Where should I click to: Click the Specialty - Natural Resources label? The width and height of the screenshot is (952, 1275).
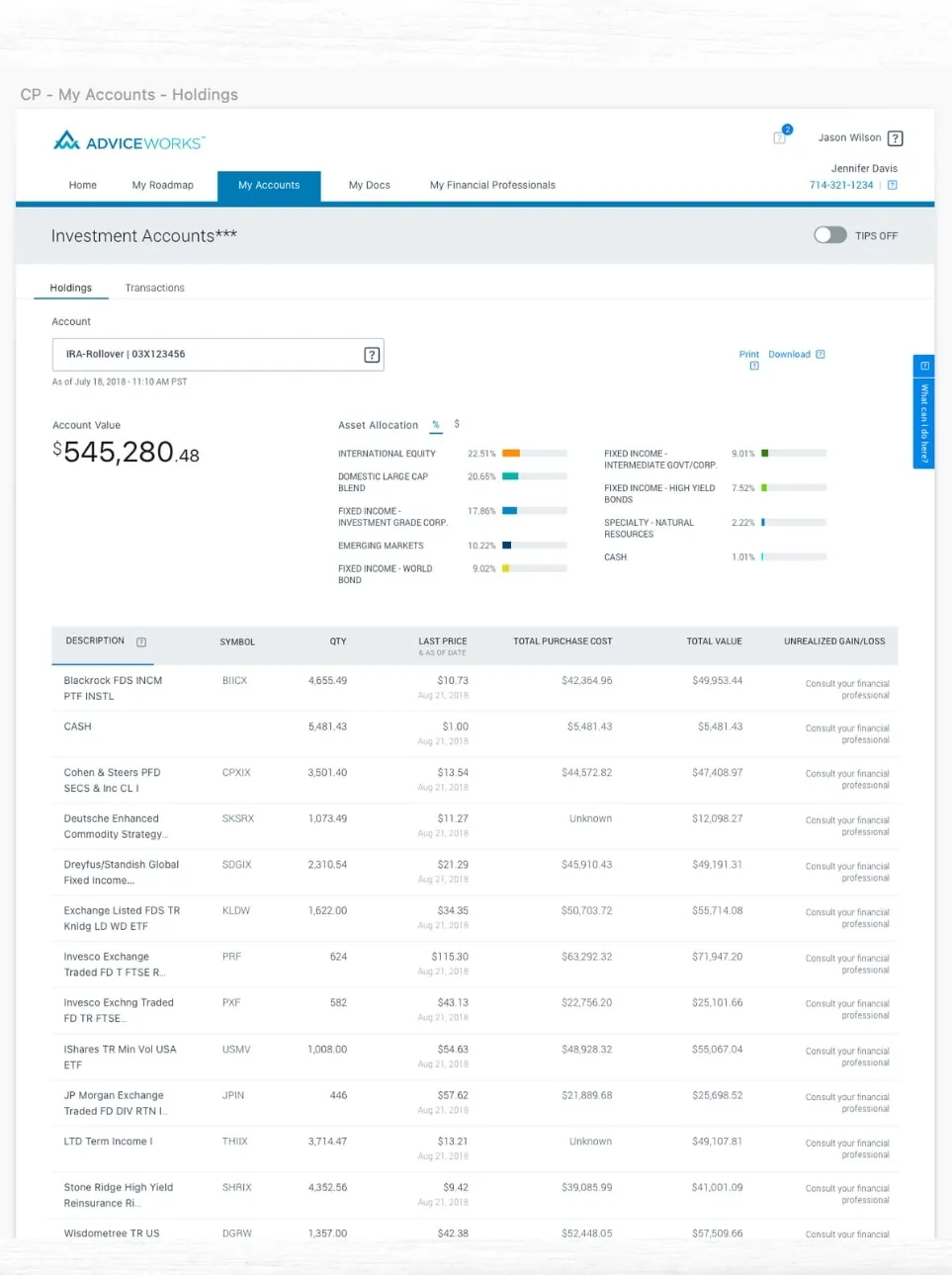pos(649,529)
